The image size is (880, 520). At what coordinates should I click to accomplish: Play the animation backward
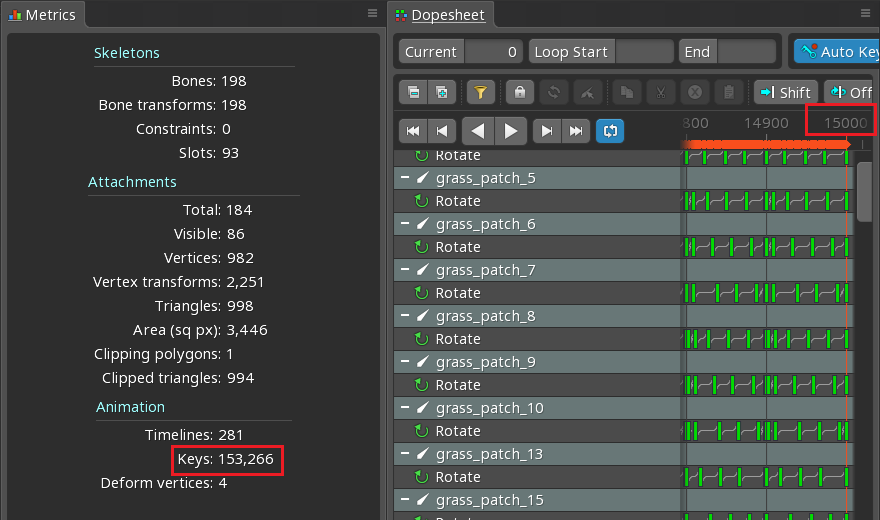tap(478, 131)
